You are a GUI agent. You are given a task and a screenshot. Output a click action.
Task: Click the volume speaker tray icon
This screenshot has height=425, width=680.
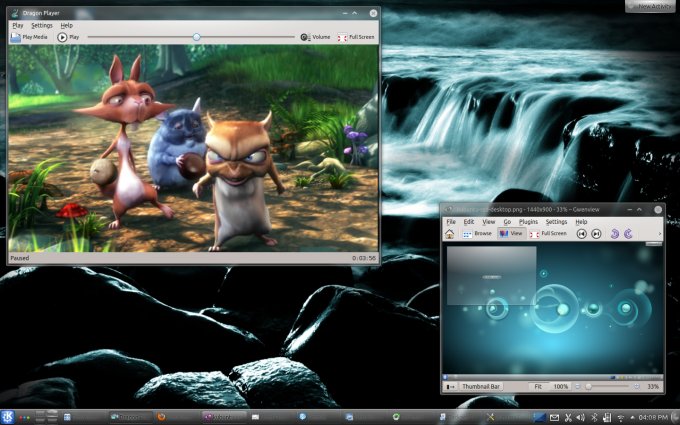point(581,418)
